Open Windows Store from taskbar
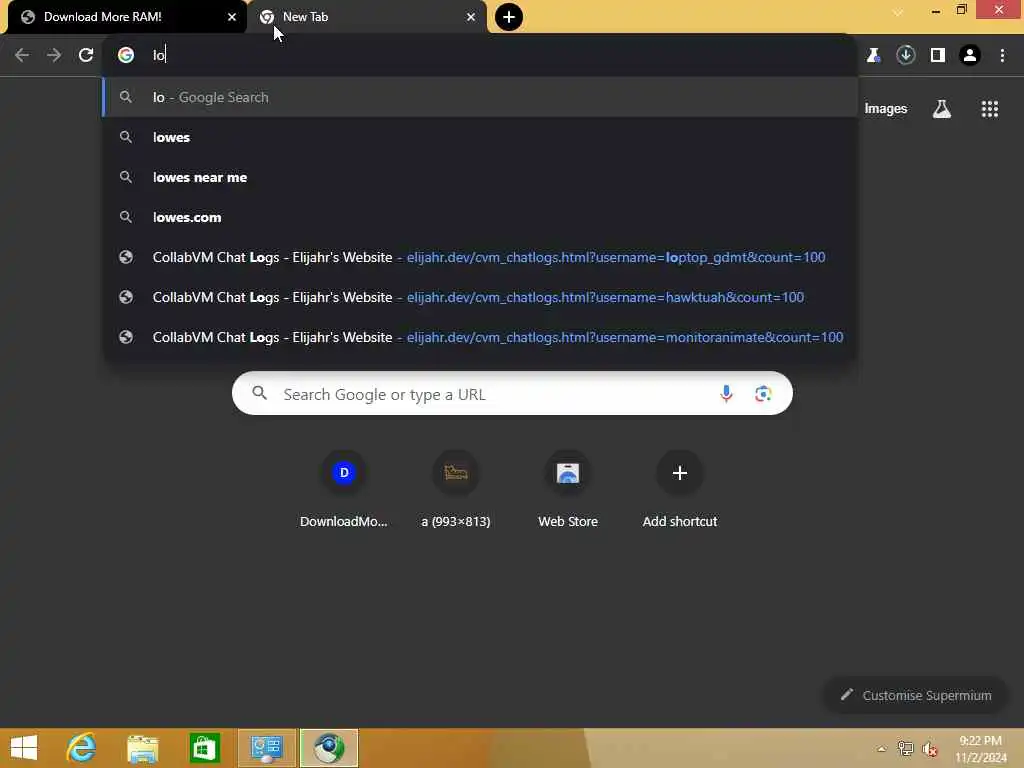This screenshot has width=1024, height=768. click(204, 748)
